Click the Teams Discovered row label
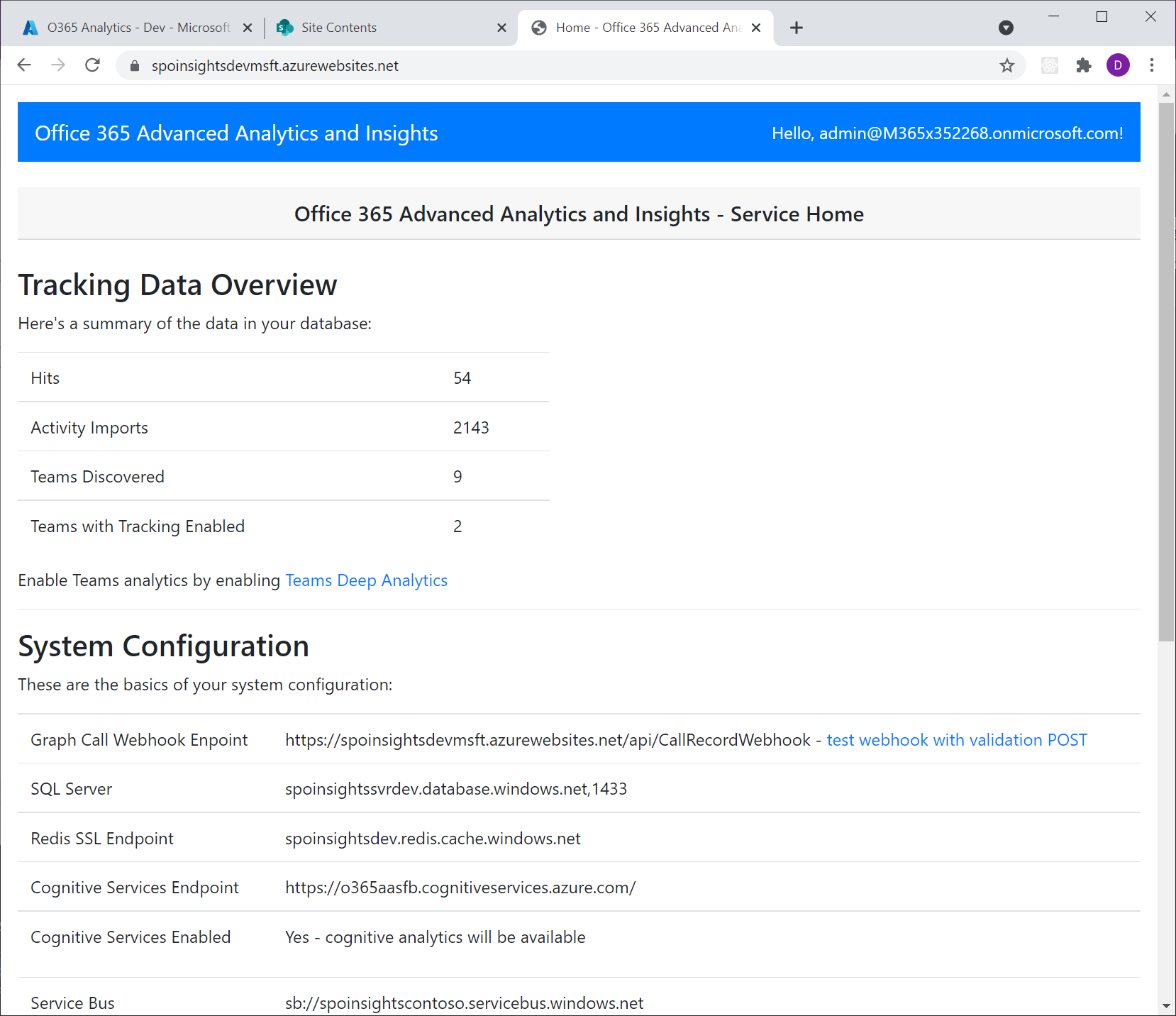 [97, 477]
